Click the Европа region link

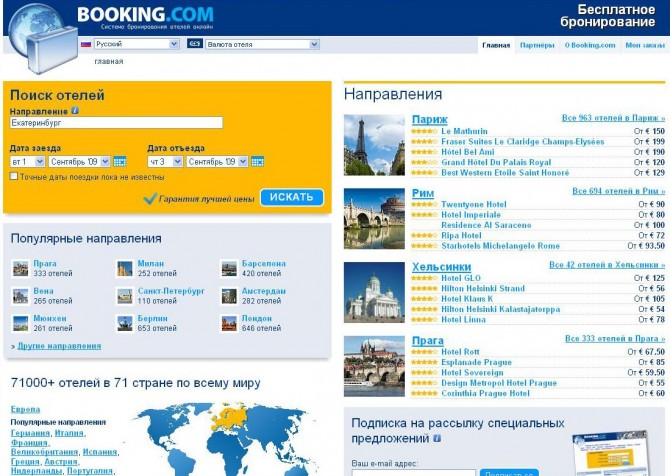click(x=25, y=409)
